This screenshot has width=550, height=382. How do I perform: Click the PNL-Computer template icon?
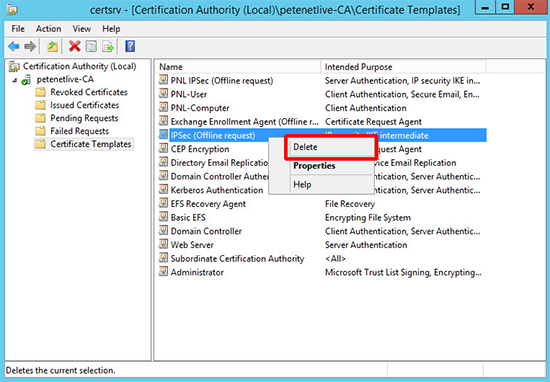[x=163, y=108]
